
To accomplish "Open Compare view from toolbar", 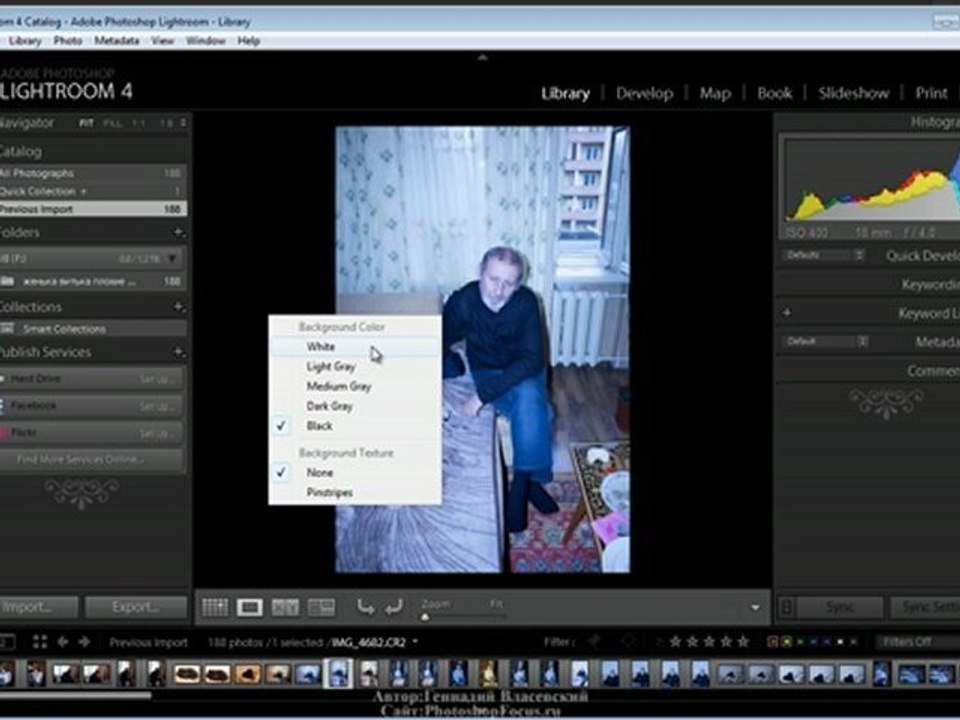I will [x=285, y=607].
